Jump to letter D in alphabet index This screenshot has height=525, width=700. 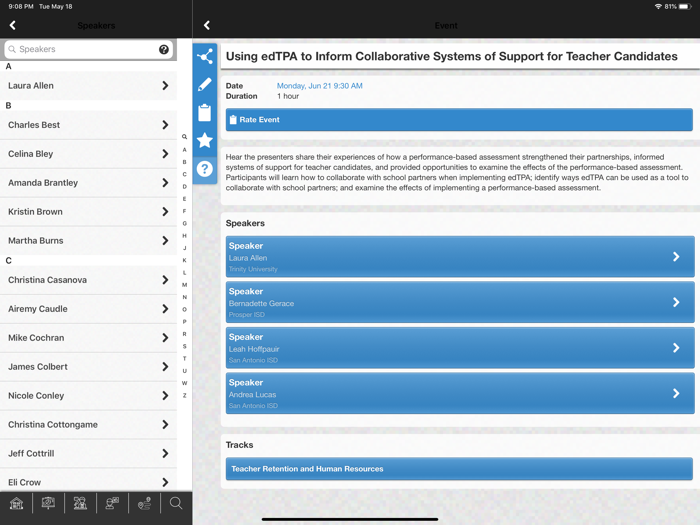tap(184, 187)
